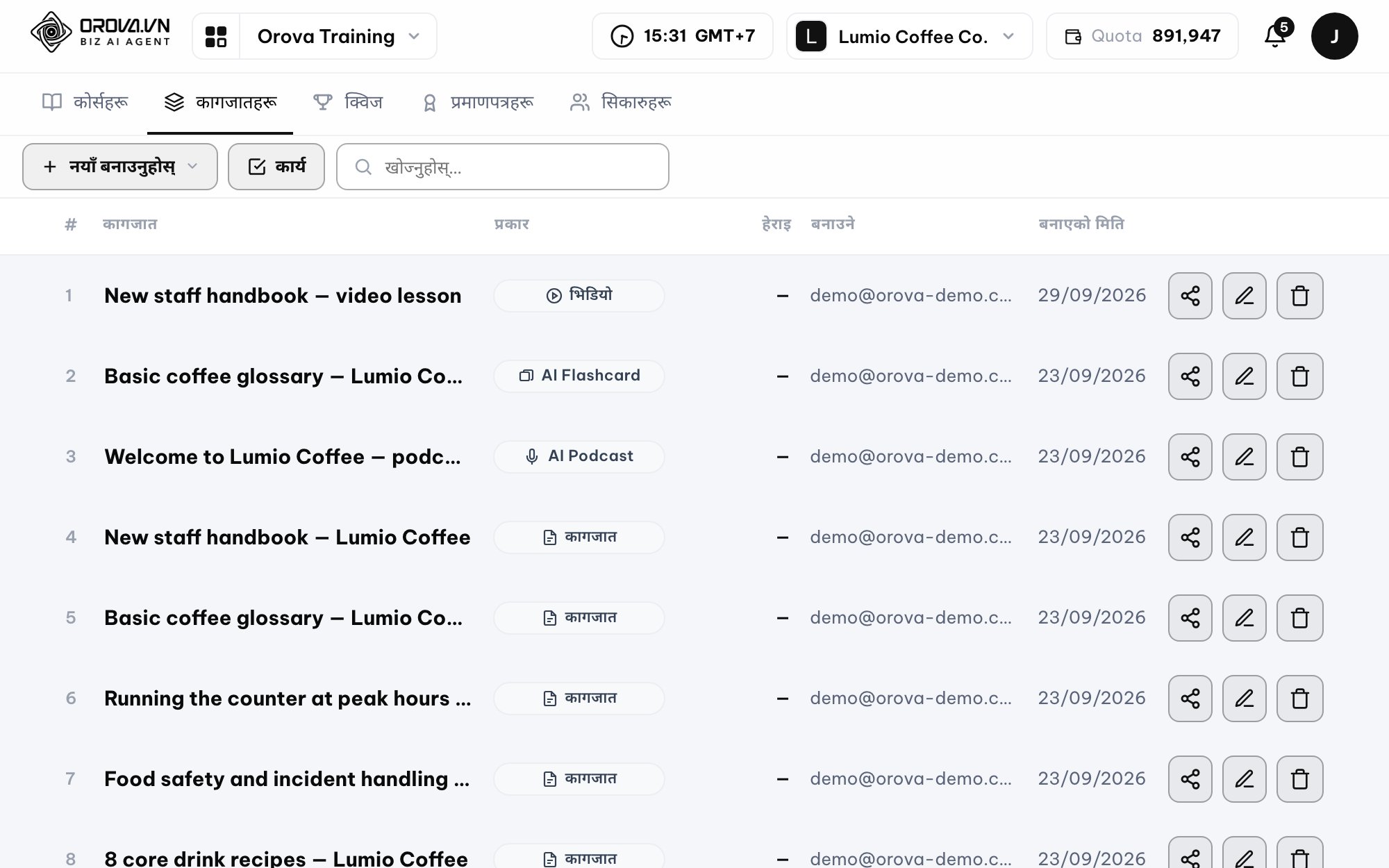Image resolution: width=1389 pixels, height=868 pixels.
Task: Delete row 4 New staff handbook
Action: coord(1300,537)
